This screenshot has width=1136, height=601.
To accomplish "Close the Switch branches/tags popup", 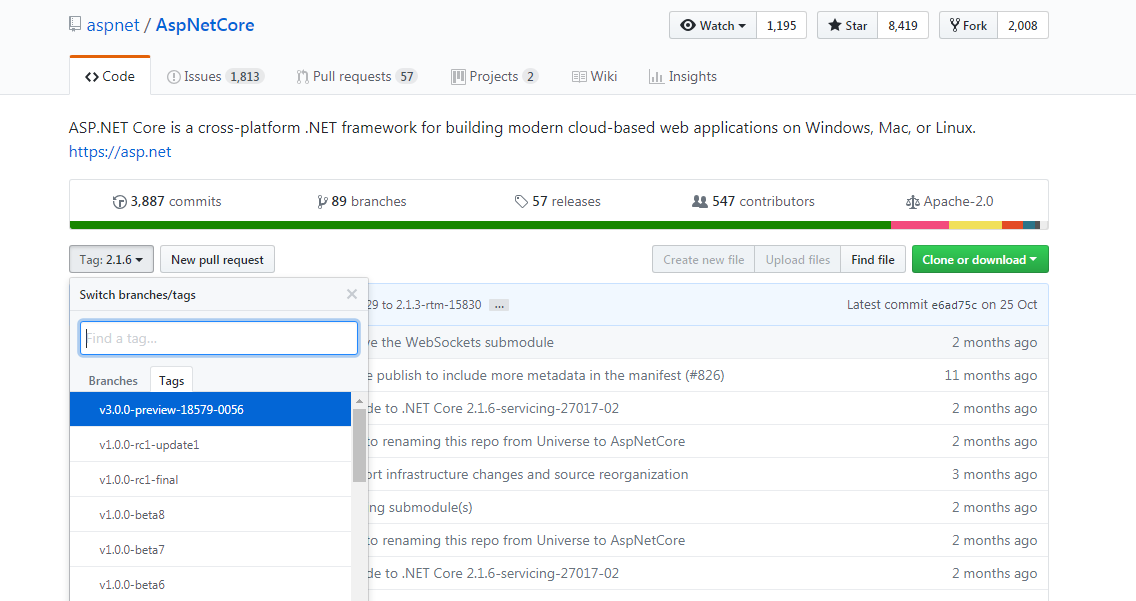I will point(352,294).
